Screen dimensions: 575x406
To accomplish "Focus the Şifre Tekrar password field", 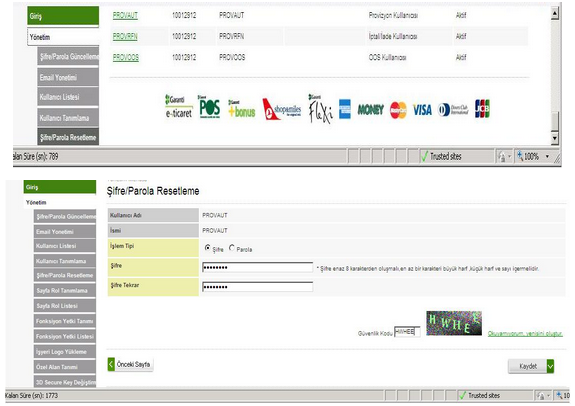I will [x=257, y=286].
